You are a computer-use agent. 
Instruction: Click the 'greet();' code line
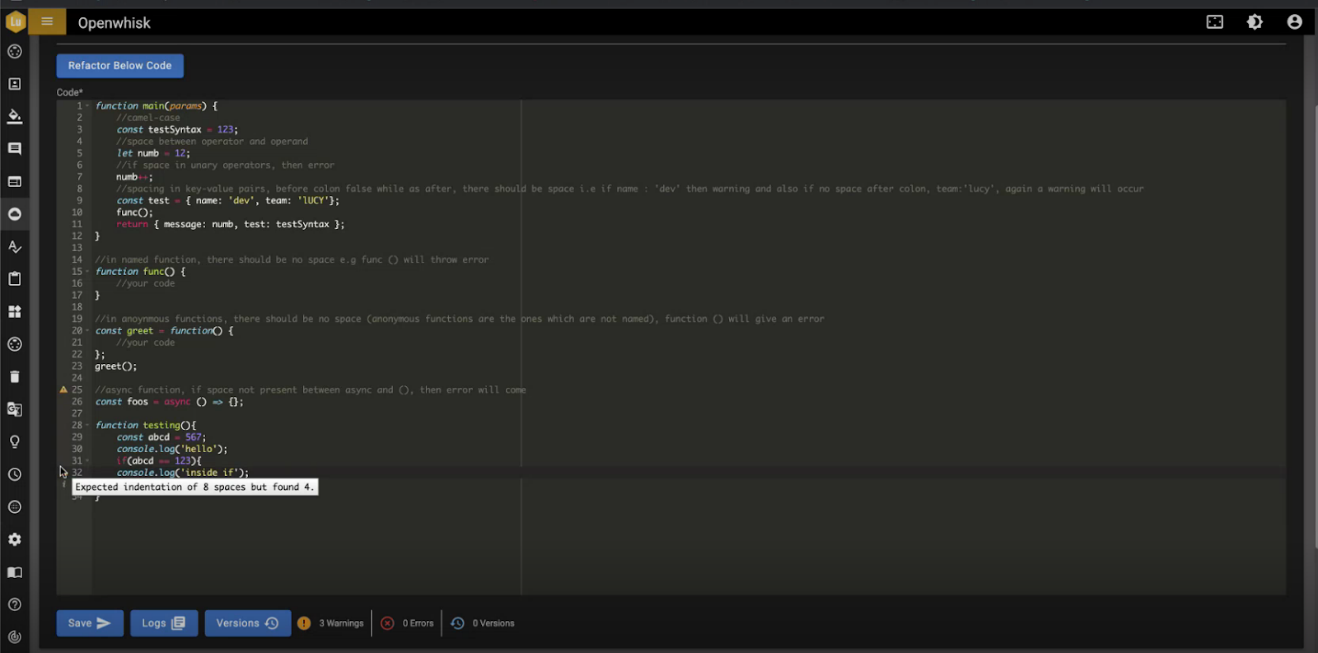[x=116, y=366]
